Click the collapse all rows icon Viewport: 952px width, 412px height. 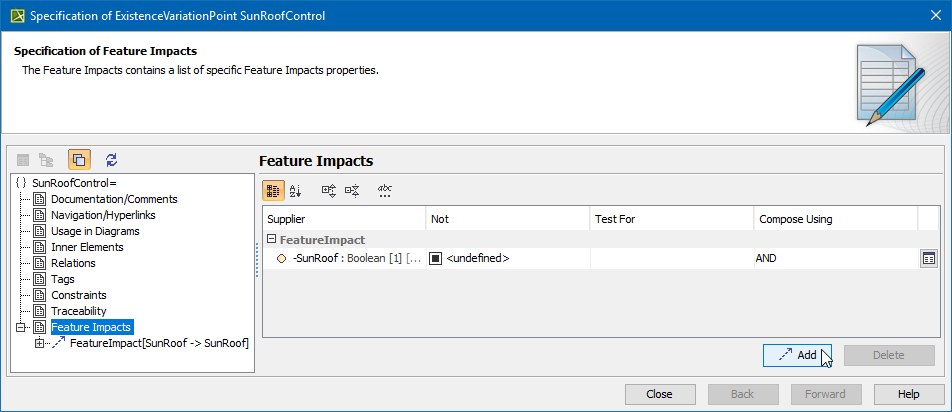coord(352,190)
